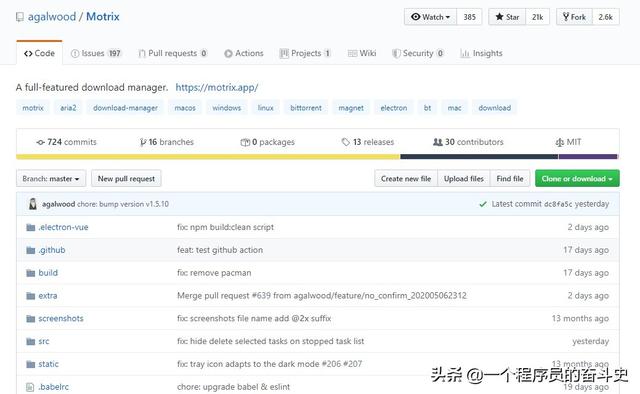This screenshot has width=640, height=394.
Task: Click the yellow language bar segment
Action: pyautogui.click(x=208, y=157)
